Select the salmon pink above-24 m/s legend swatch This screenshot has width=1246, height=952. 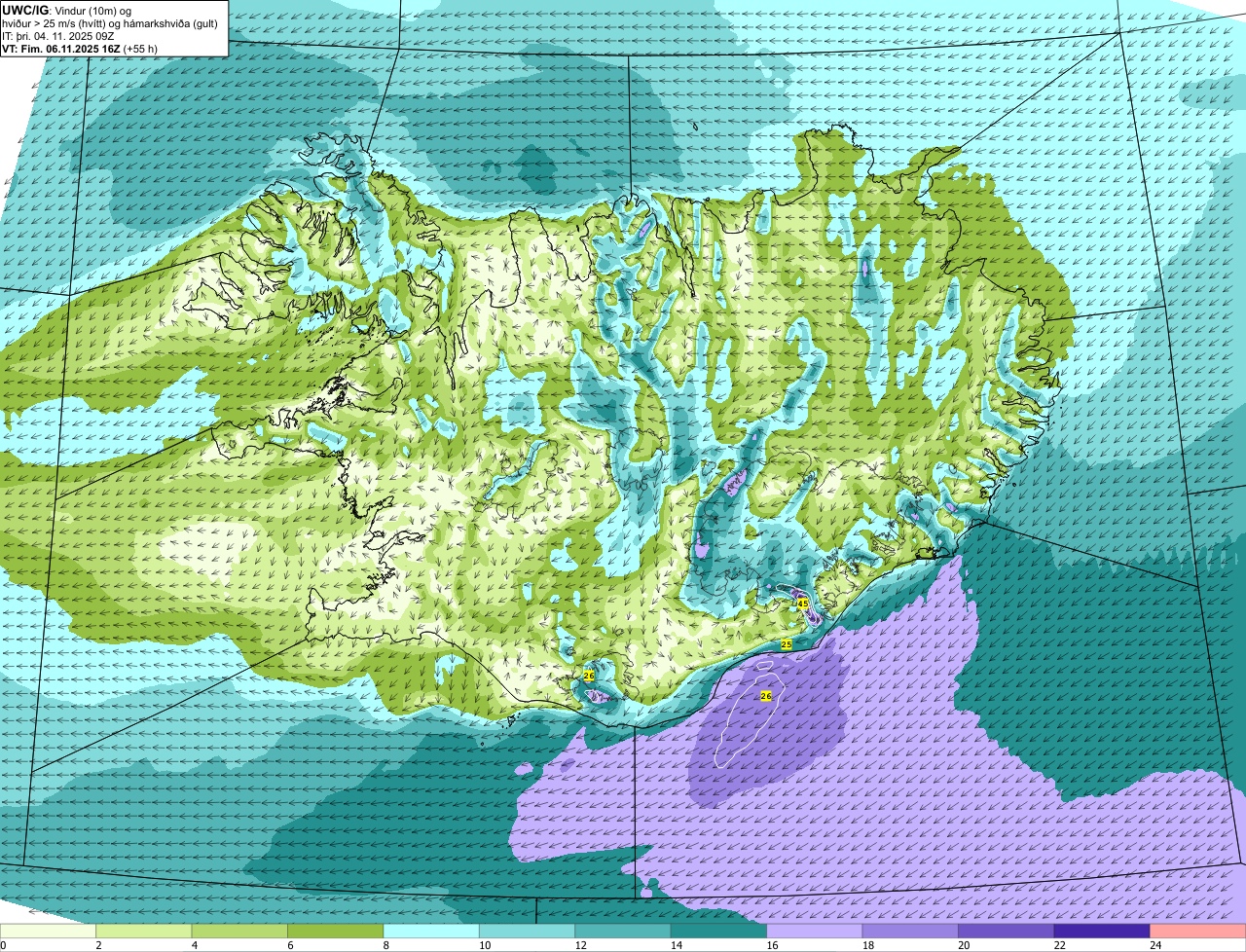pos(1198,932)
